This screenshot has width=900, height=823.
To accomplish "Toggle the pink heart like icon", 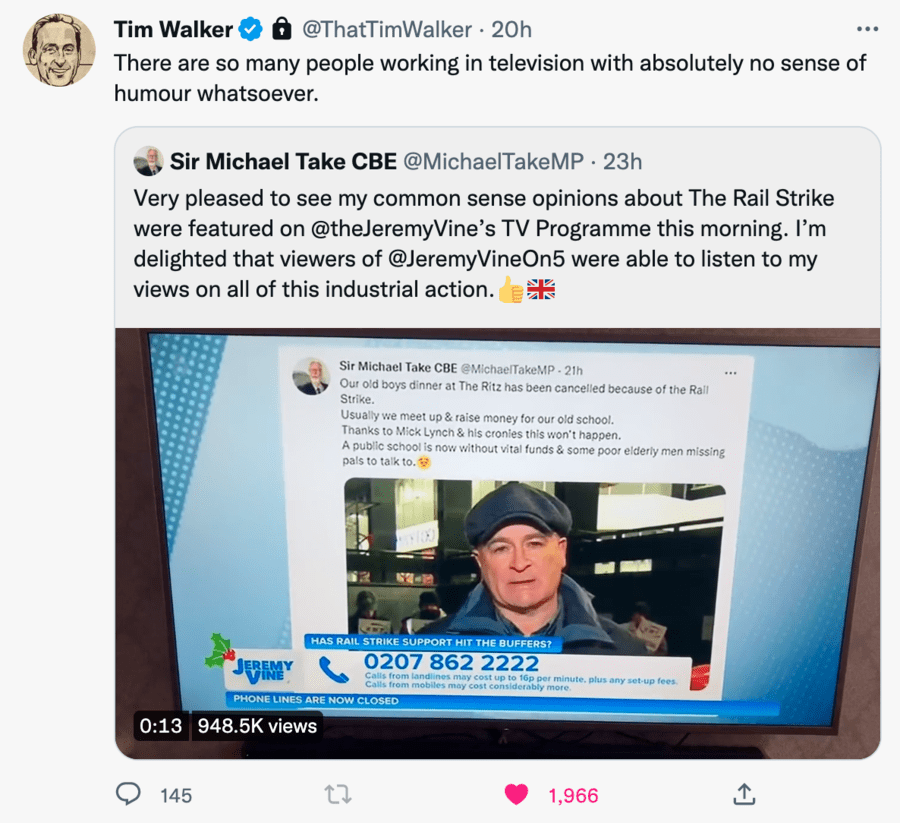I will tap(516, 795).
